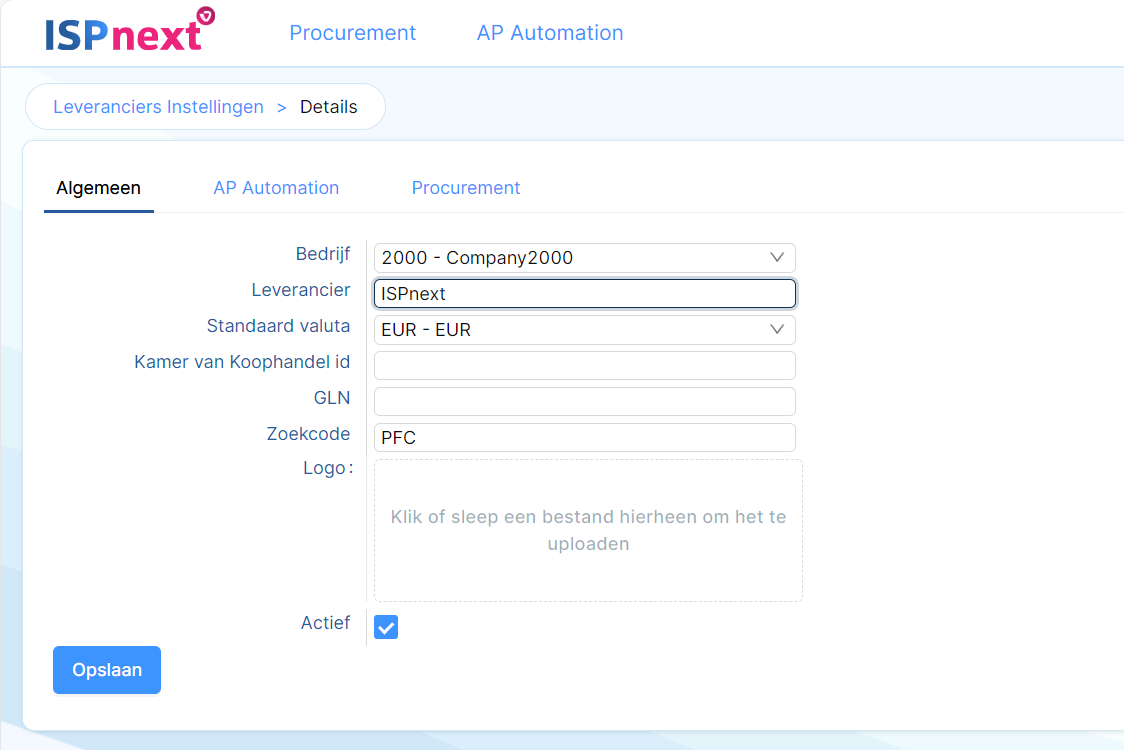Click the Kamer van Koophandel id field
This screenshot has height=750, width=1124.
[584, 366]
